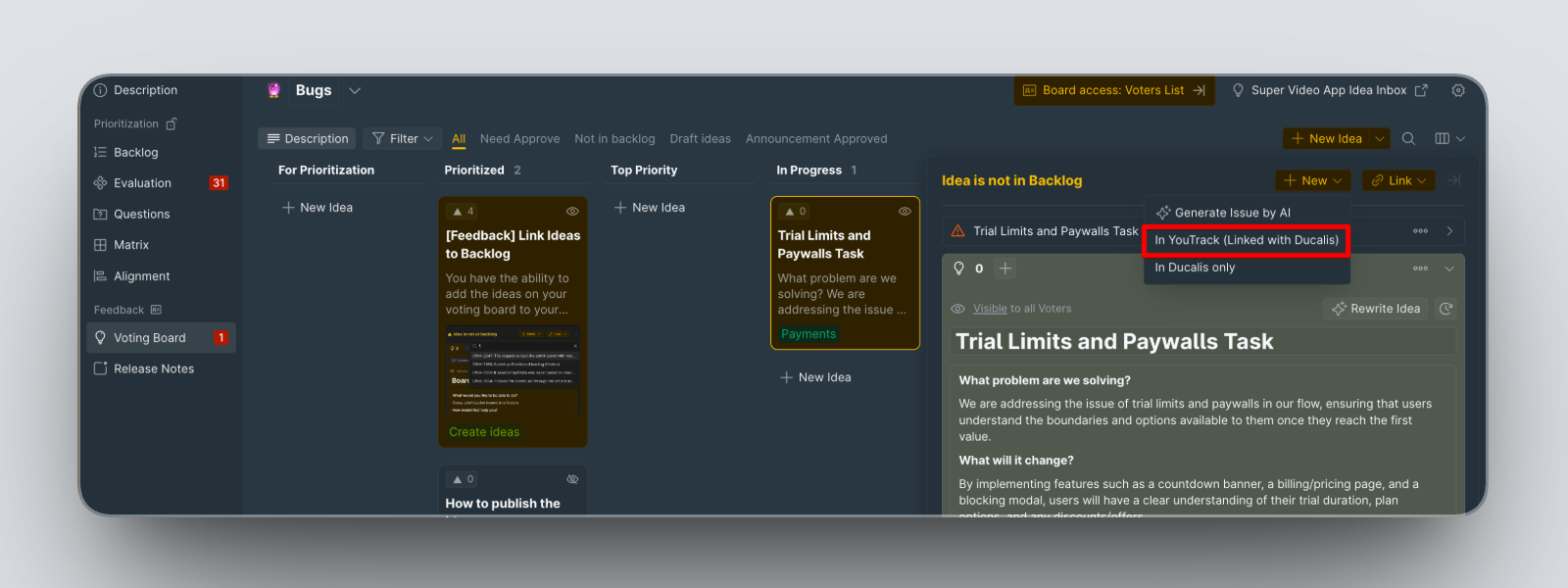Toggle visibility eye on Trial Limits card

pos(905,212)
